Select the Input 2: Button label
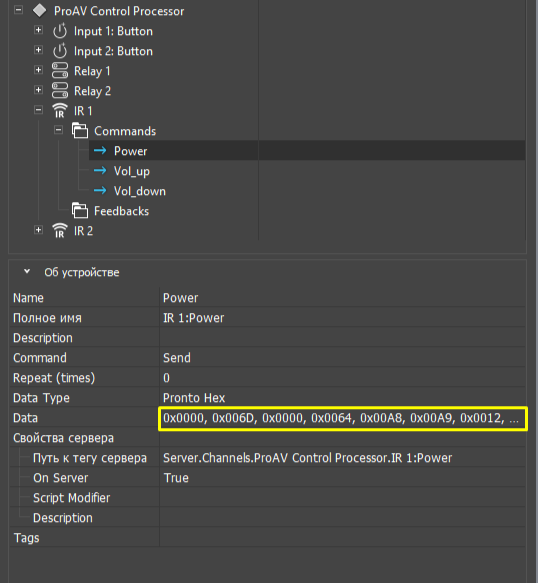This screenshot has width=538, height=583. 113,51
